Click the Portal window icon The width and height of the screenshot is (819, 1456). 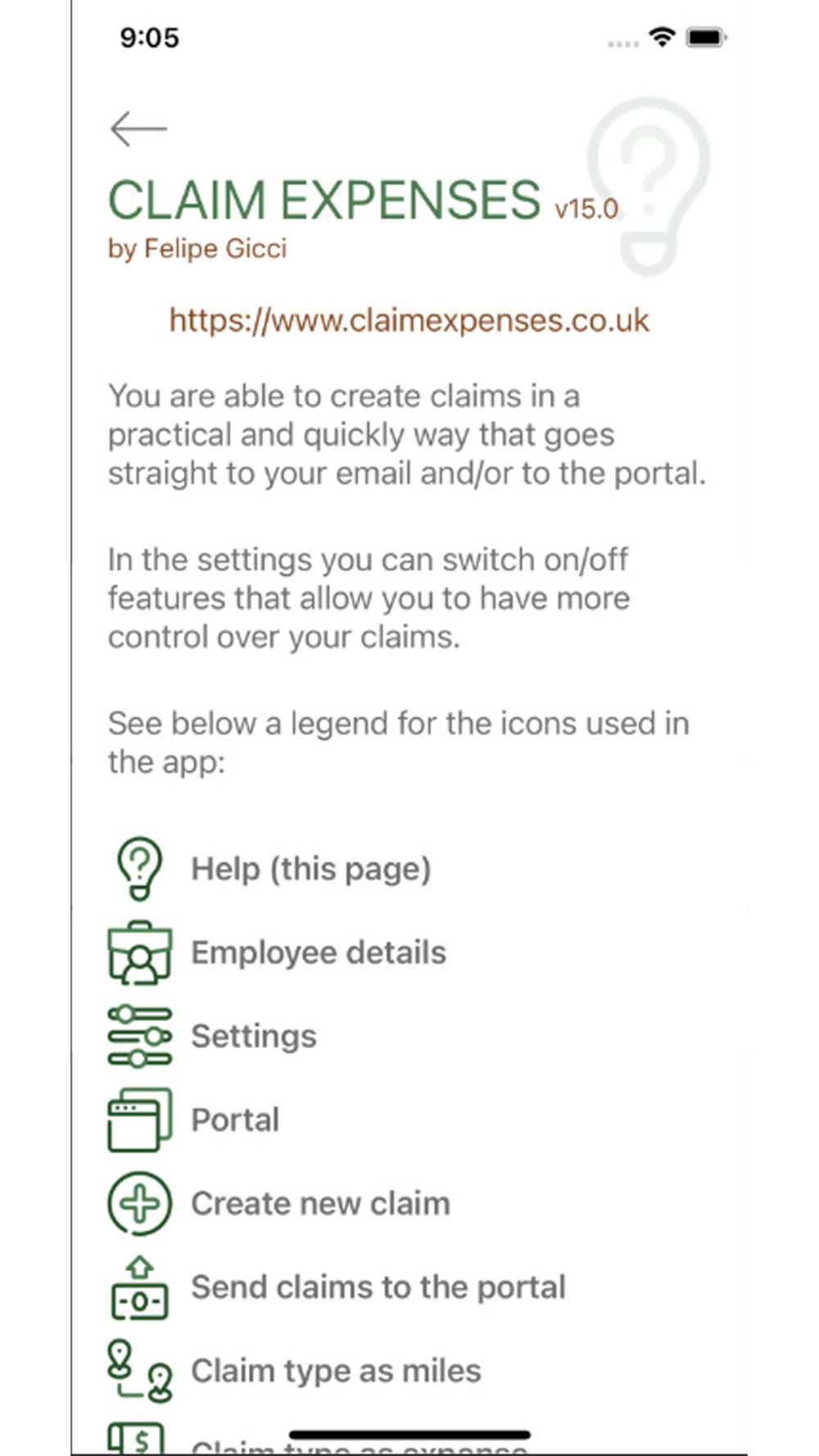pos(140,1119)
